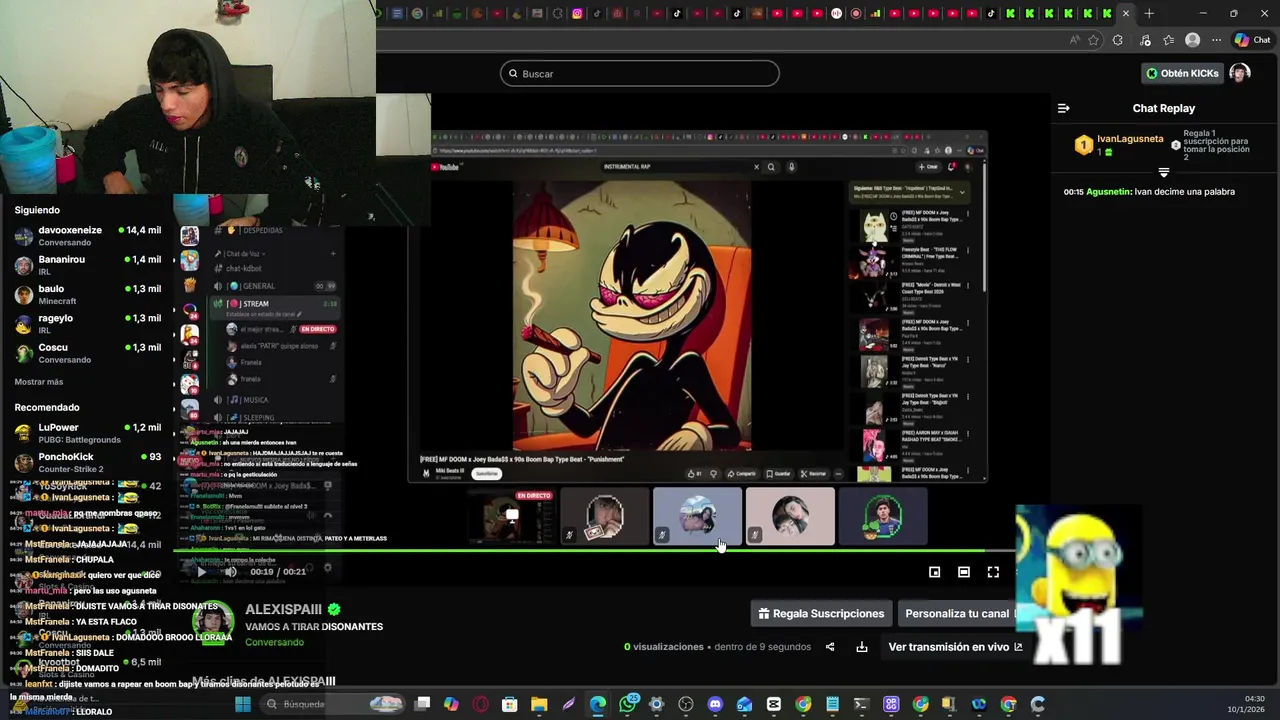Open davooxeneize channel in Siguiendo list
This screenshot has height=720, width=1280.
pyautogui.click(x=88, y=236)
